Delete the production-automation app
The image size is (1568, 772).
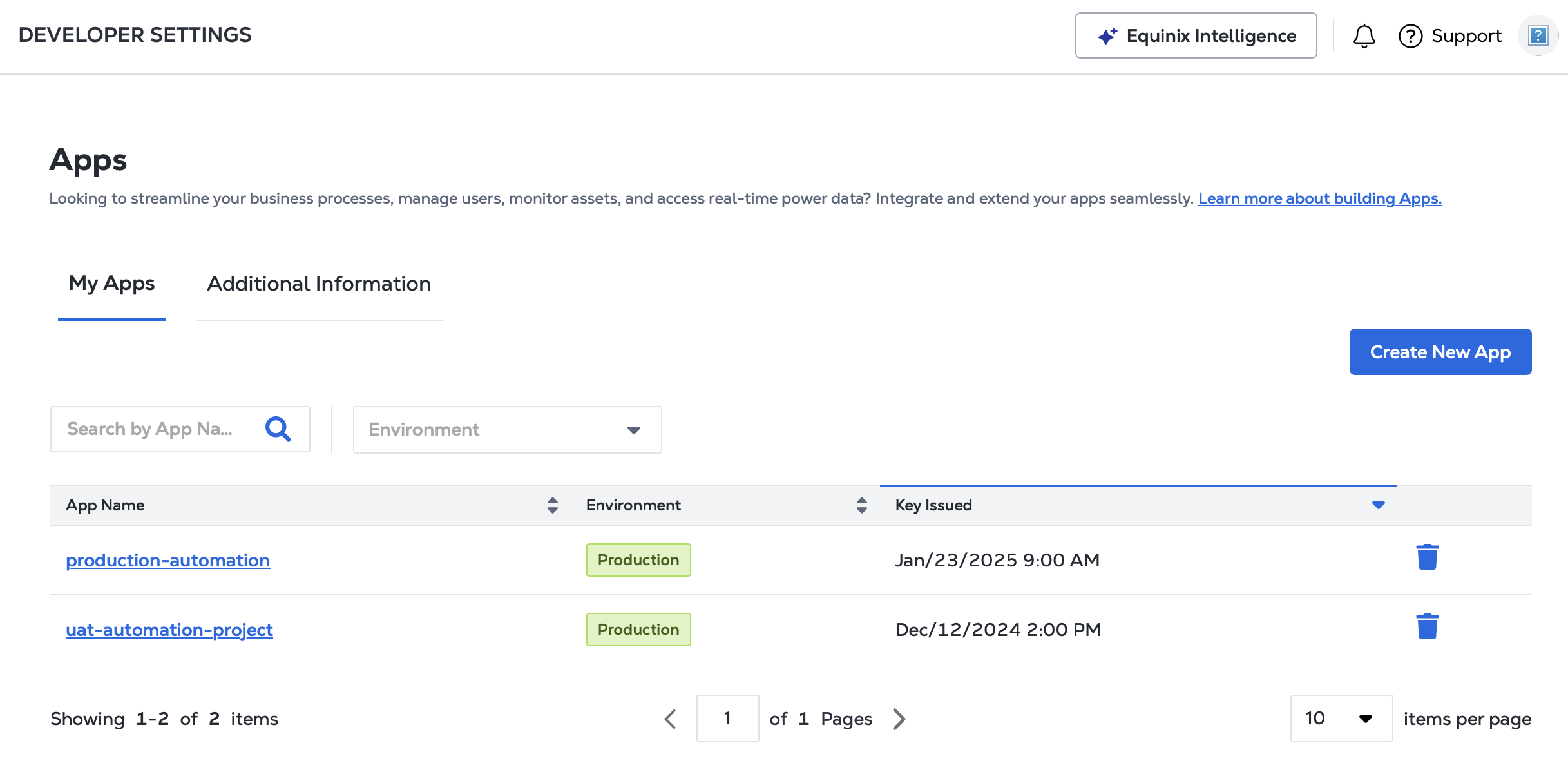click(x=1427, y=557)
